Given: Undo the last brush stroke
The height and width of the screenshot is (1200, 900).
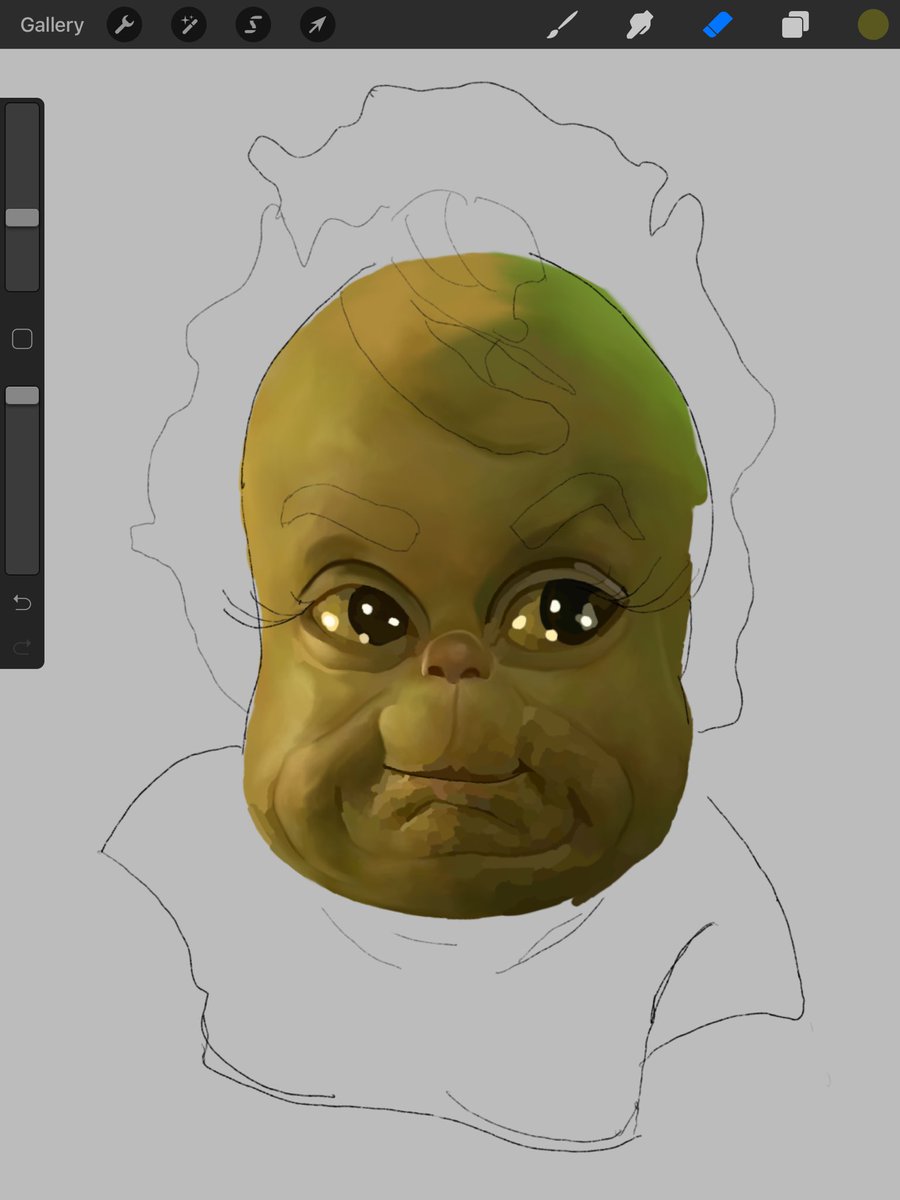Looking at the screenshot, I should [x=22, y=602].
